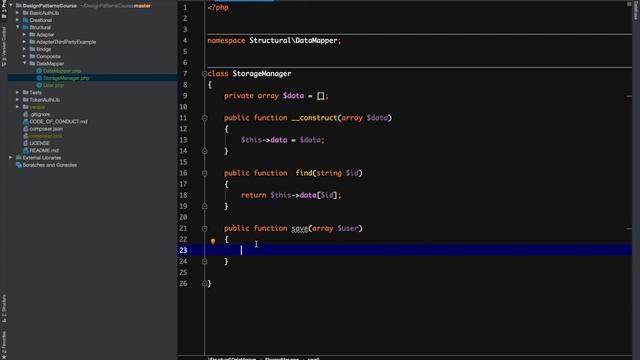Click fold end marker on line 24
640x360 pixels.
(204, 262)
